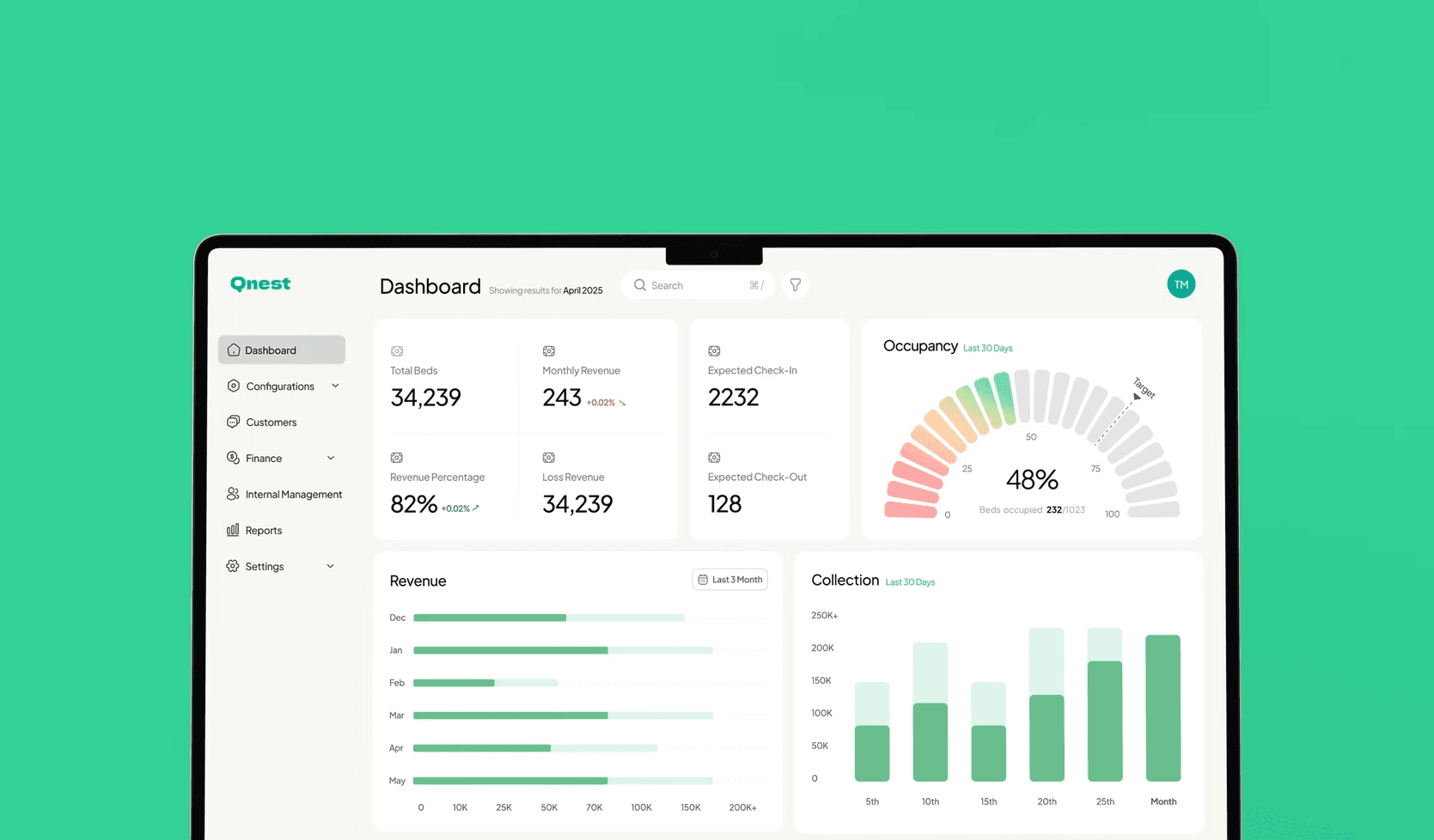Click the occupancy gauge showing 48%
Screen dimensions: 1434x840
(1031, 479)
